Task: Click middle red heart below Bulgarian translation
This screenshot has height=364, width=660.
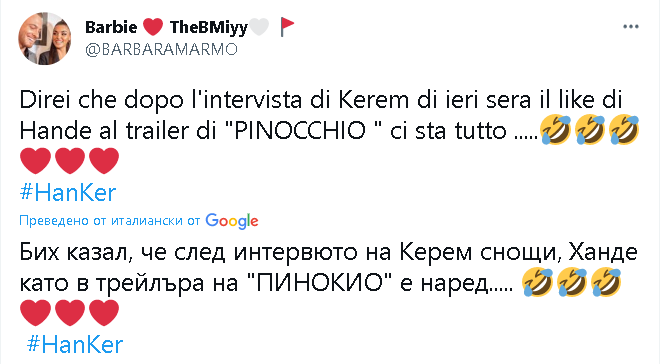Action: click(70, 313)
